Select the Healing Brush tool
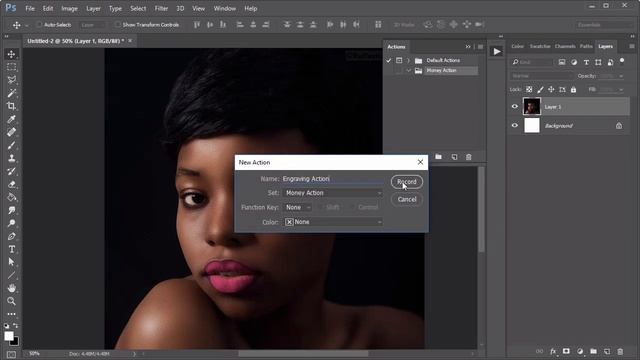Viewport: 640px width, 360px height. [x=11, y=132]
